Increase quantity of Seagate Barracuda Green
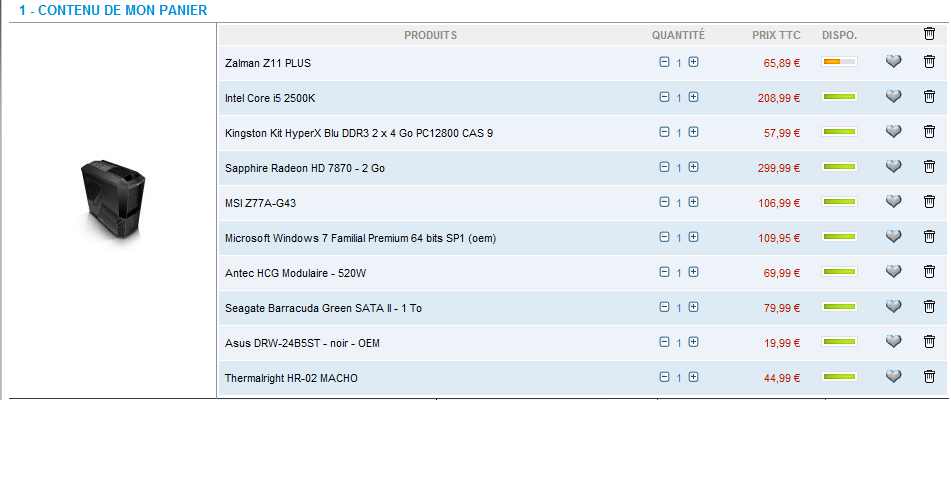 point(693,307)
